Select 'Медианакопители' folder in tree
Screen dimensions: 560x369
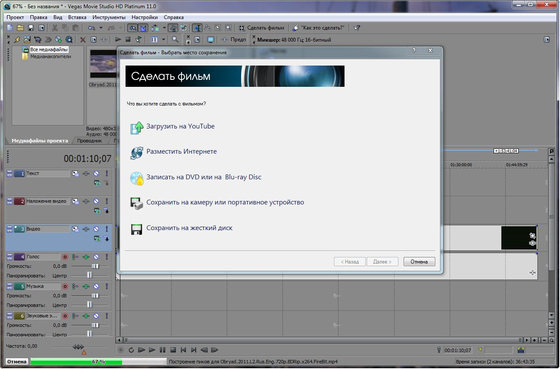click(50, 56)
